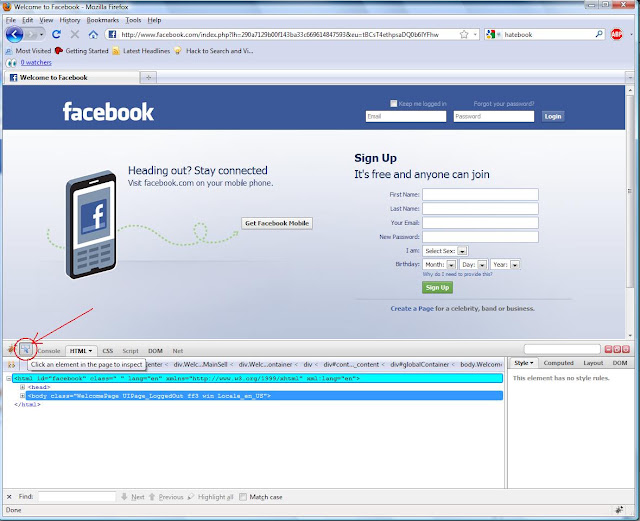Screen dimensions: 640x521
Task: Click the Adblock Plus ABP icon
Action: (x=616, y=34)
